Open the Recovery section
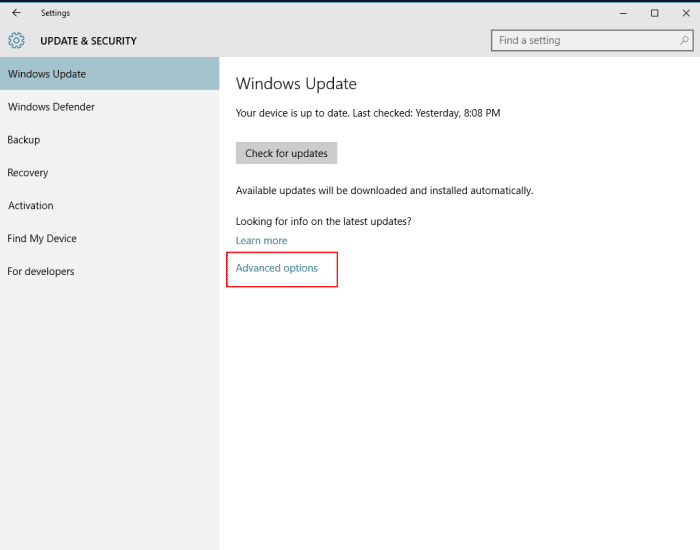 (109, 173)
